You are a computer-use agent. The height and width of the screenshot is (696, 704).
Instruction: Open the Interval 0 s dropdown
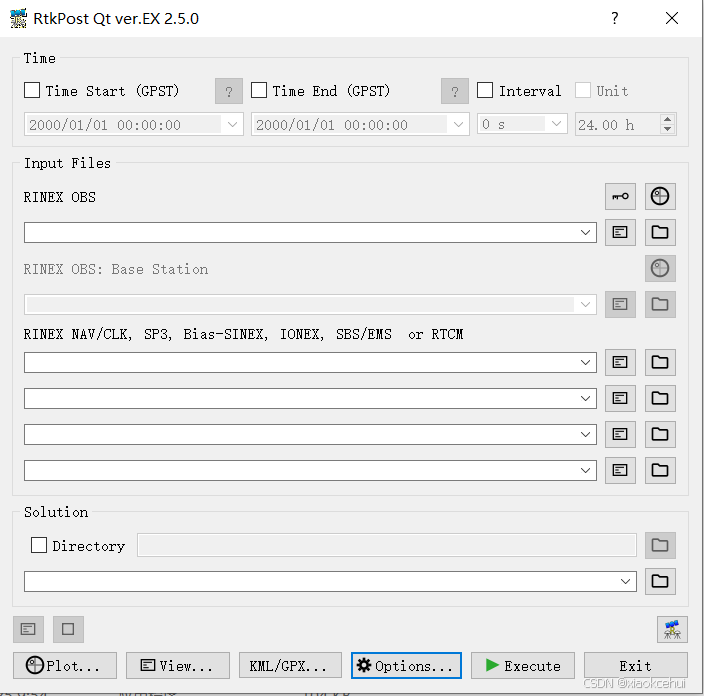556,124
